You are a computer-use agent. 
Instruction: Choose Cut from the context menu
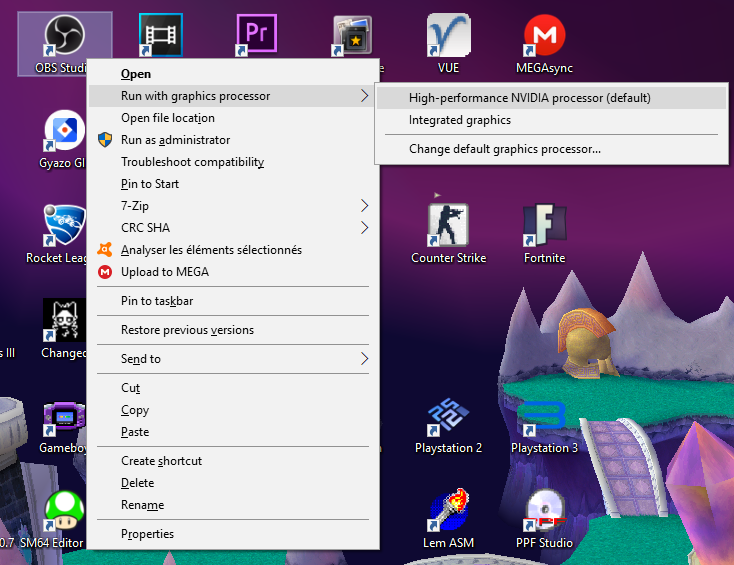click(233, 388)
